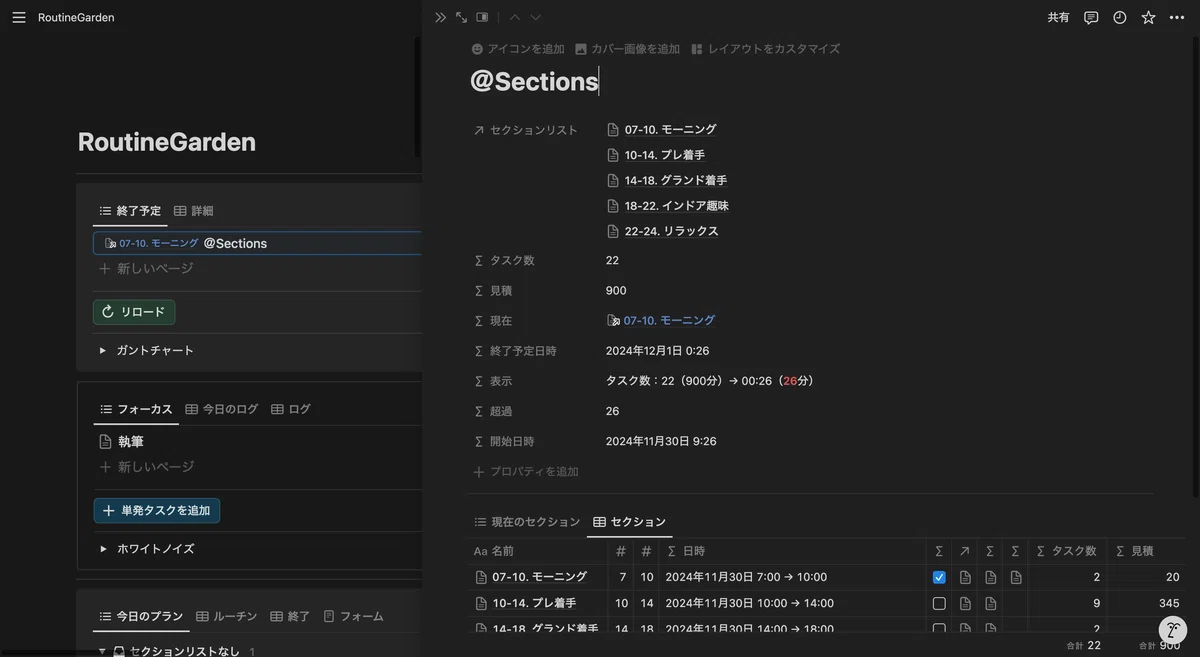Click アイコンを追加 to add an icon
The width and height of the screenshot is (1200, 657).
518,49
